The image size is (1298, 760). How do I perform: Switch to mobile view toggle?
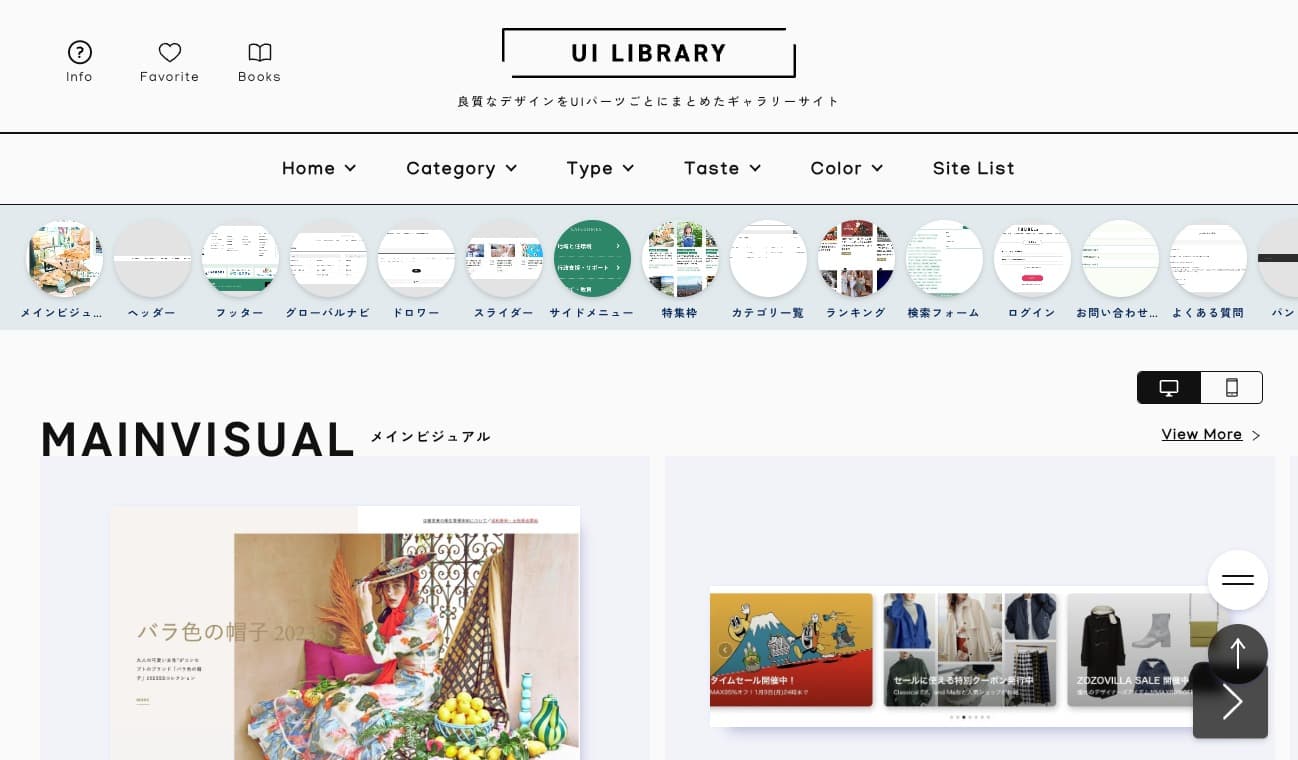click(x=1232, y=387)
